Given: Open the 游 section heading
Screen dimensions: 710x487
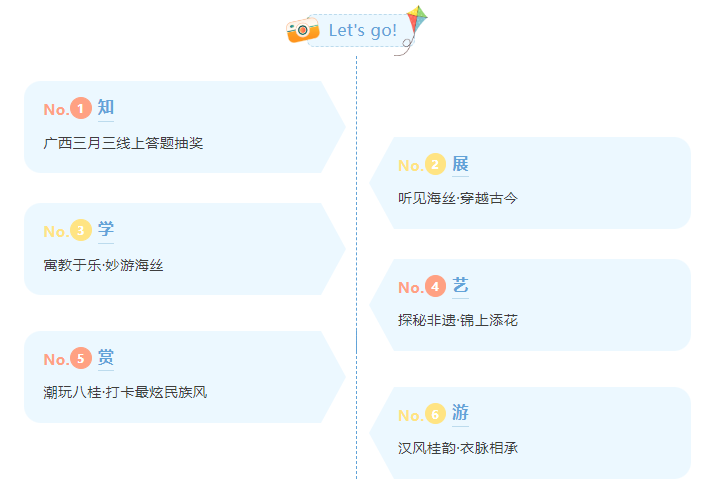Looking at the screenshot, I should tap(460, 413).
